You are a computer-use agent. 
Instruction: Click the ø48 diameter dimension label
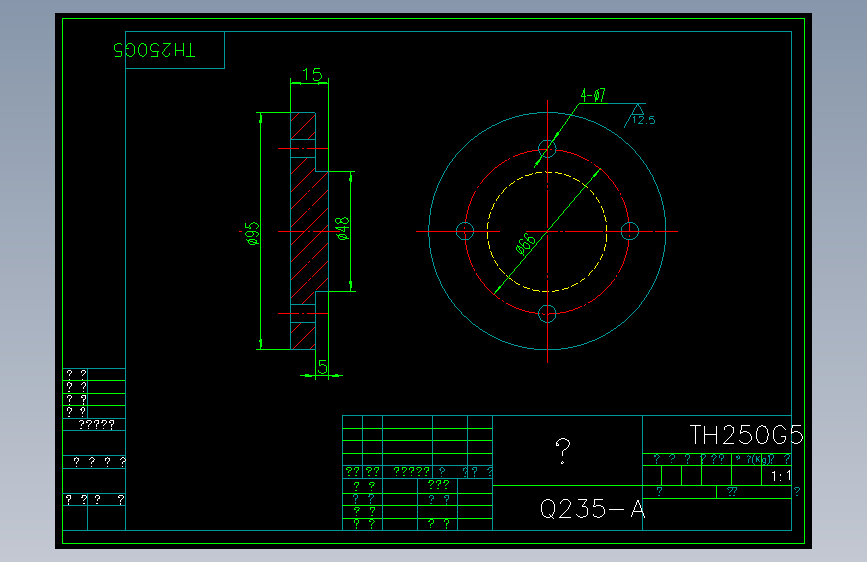tap(342, 228)
